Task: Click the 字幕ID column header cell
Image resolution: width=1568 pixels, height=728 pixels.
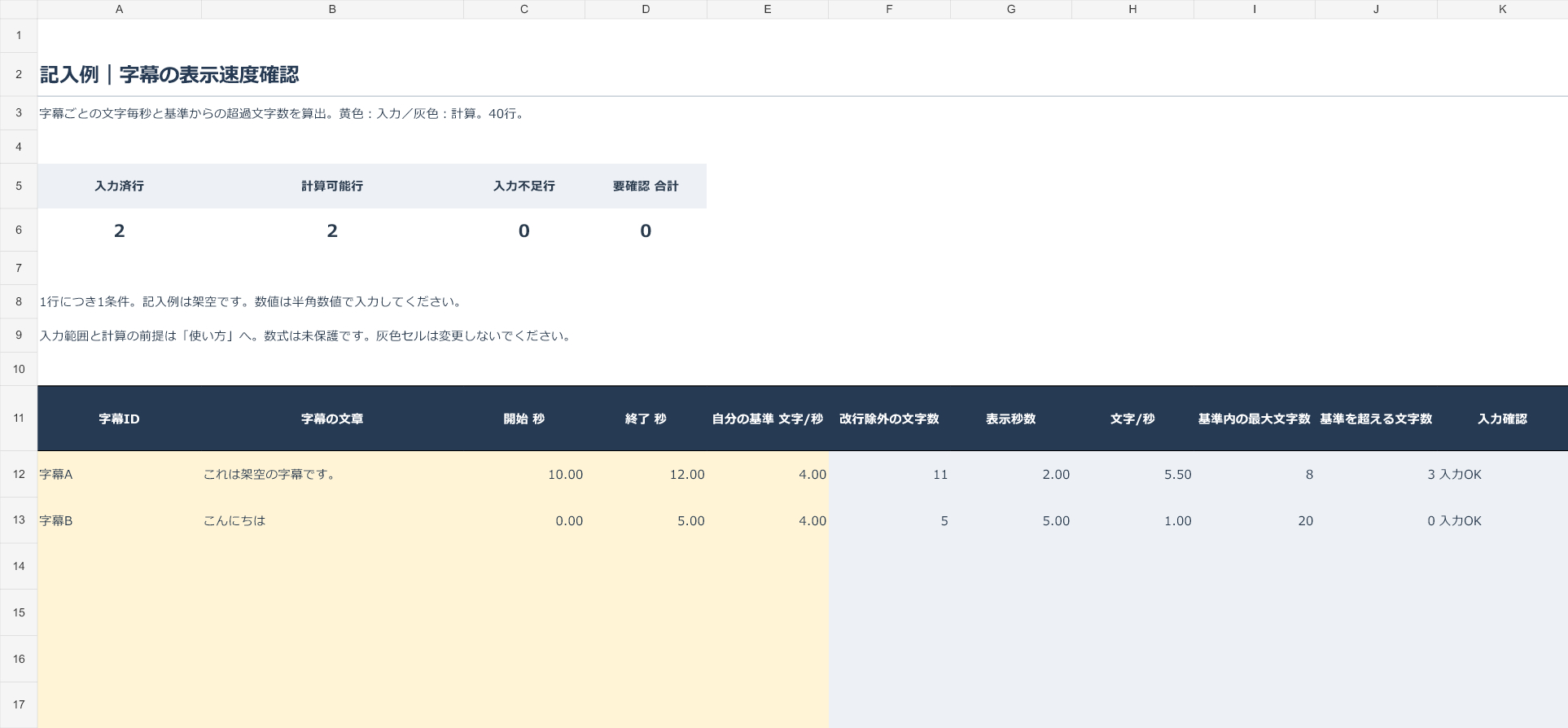Action: tap(119, 419)
